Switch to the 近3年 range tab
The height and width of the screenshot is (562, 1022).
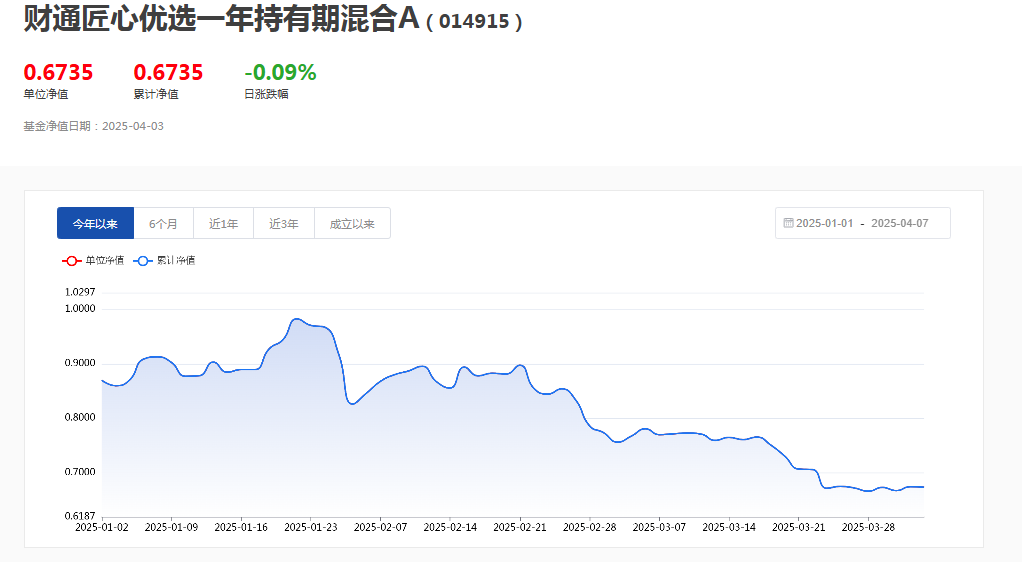(x=284, y=224)
